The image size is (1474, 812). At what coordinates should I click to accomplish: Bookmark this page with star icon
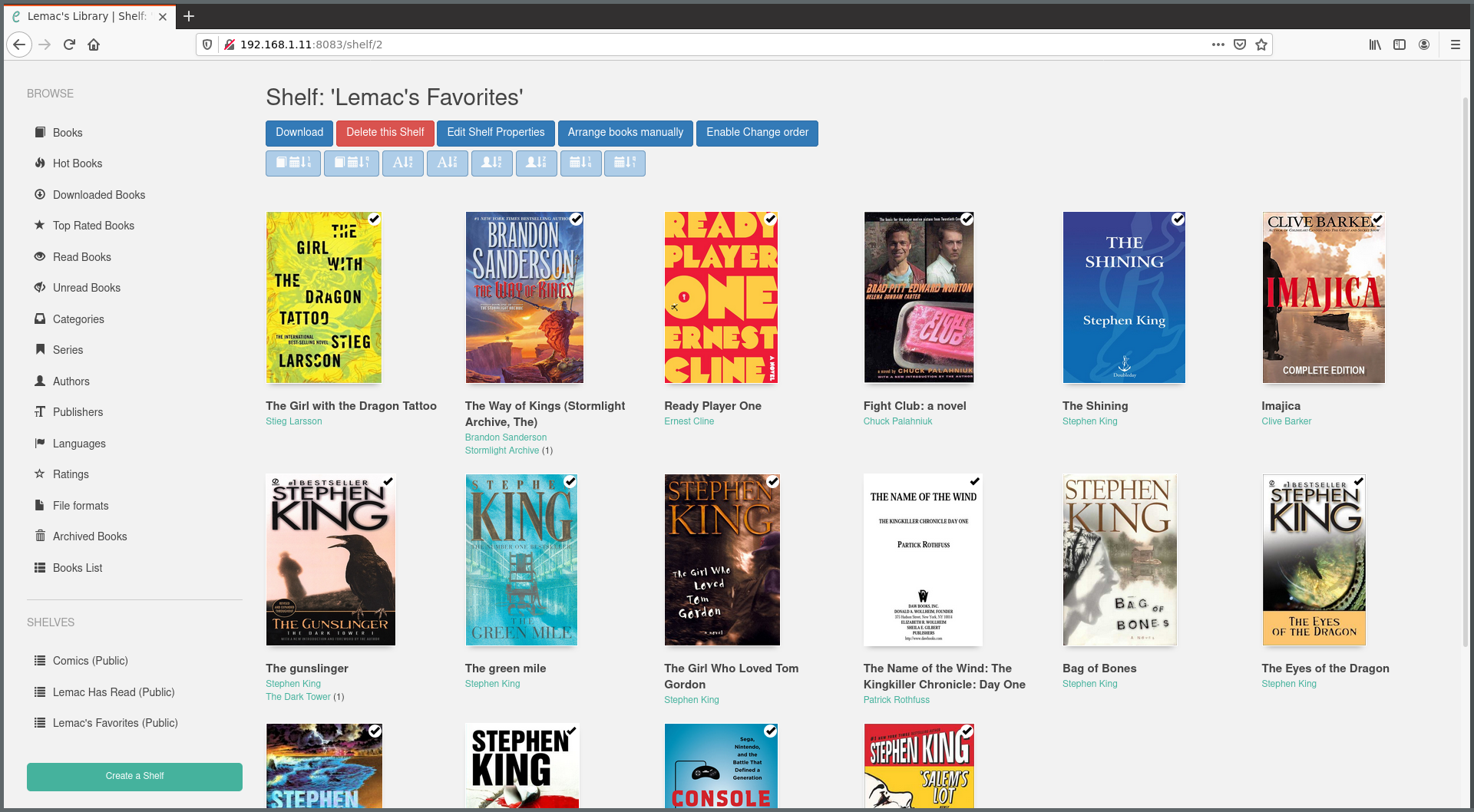coord(1261,45)
